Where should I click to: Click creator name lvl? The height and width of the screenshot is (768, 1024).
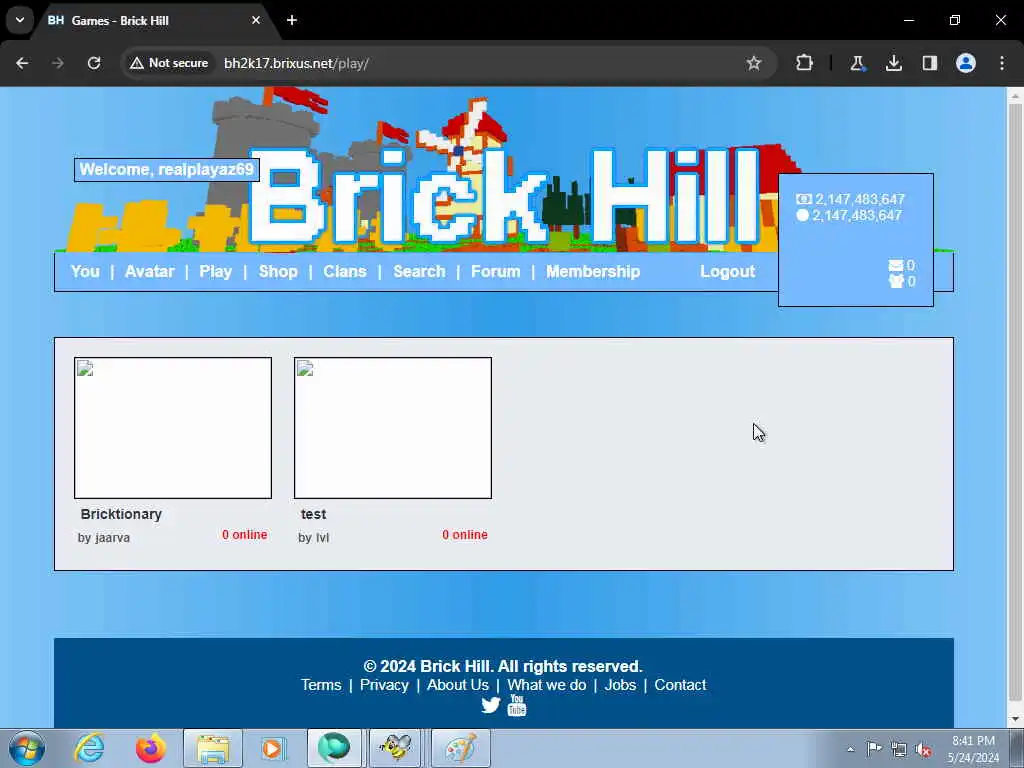pyautogui.click(x=323, y=537)
